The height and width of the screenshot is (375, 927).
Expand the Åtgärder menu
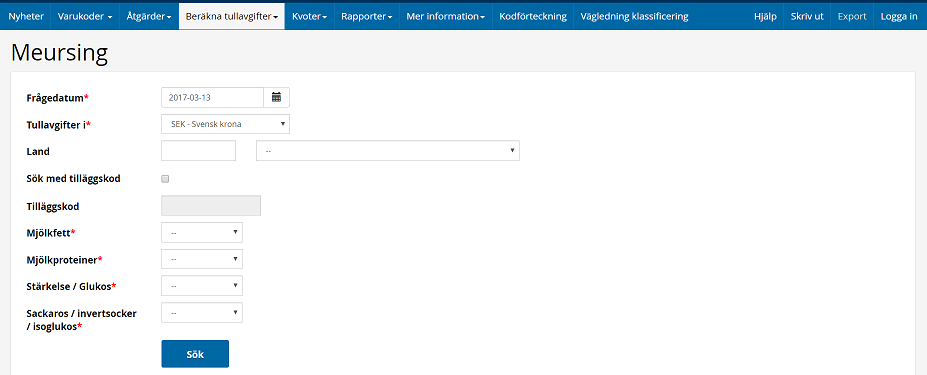click(149, 17)
